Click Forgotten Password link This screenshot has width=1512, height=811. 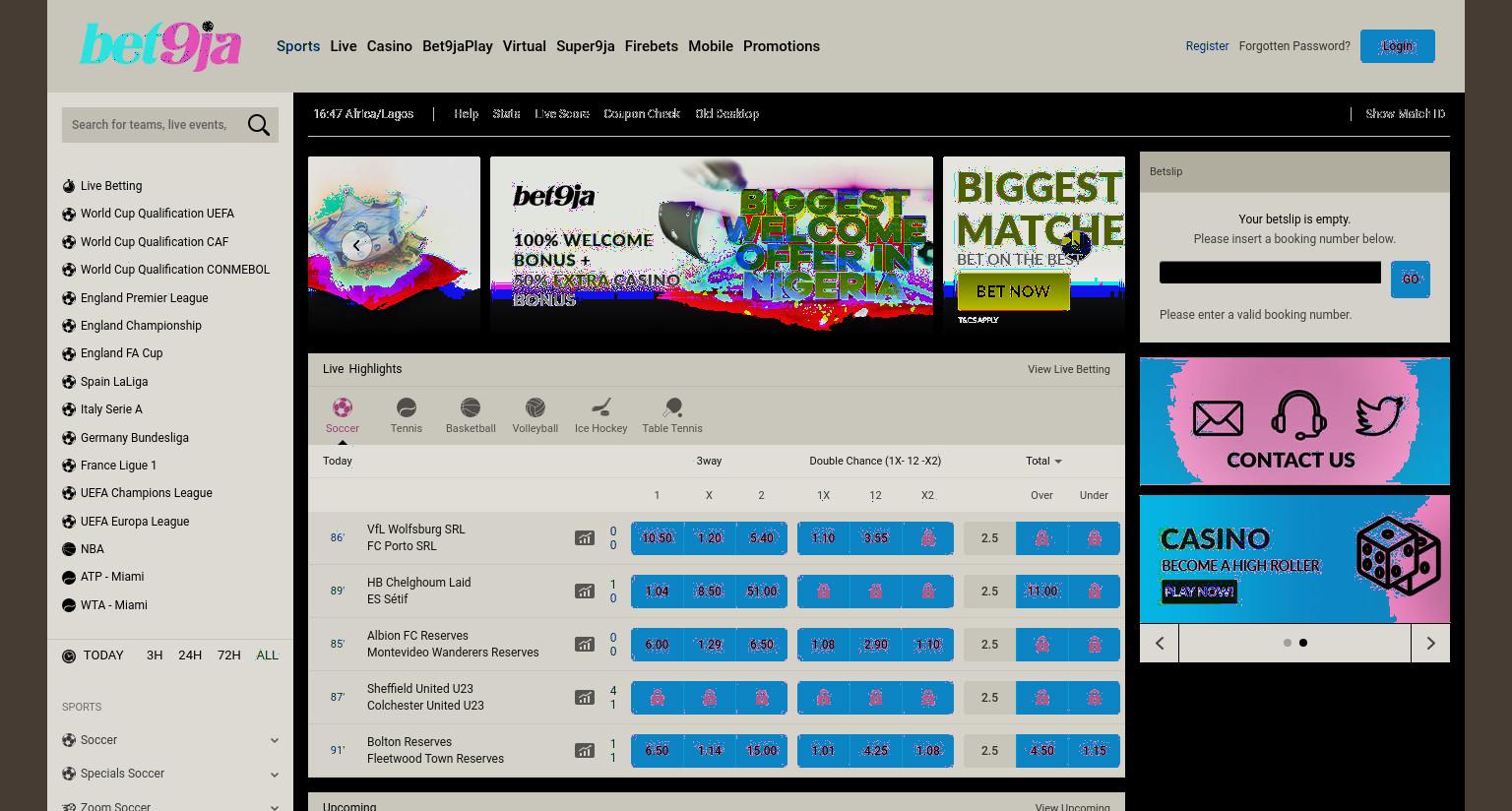coord(1294,46)
